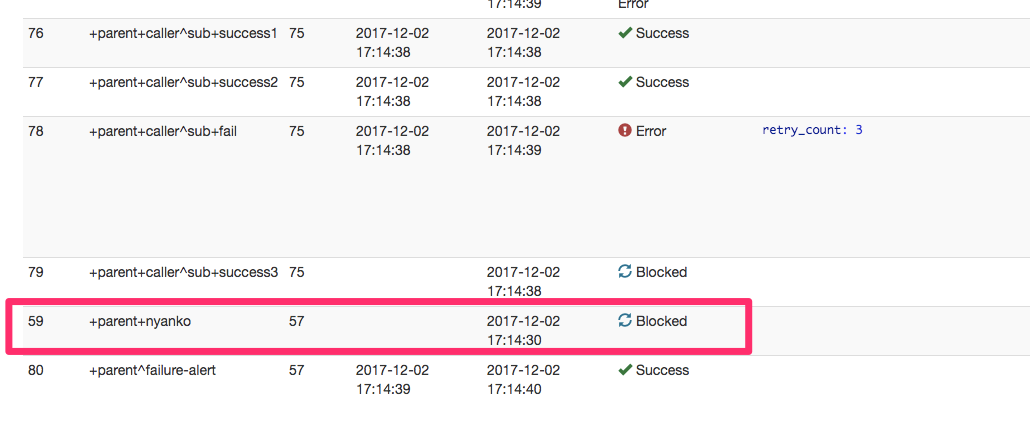Screen dimensions: 1032x430
Task: Click the success checkmark for failure-alert task
Action: (625, 370)
